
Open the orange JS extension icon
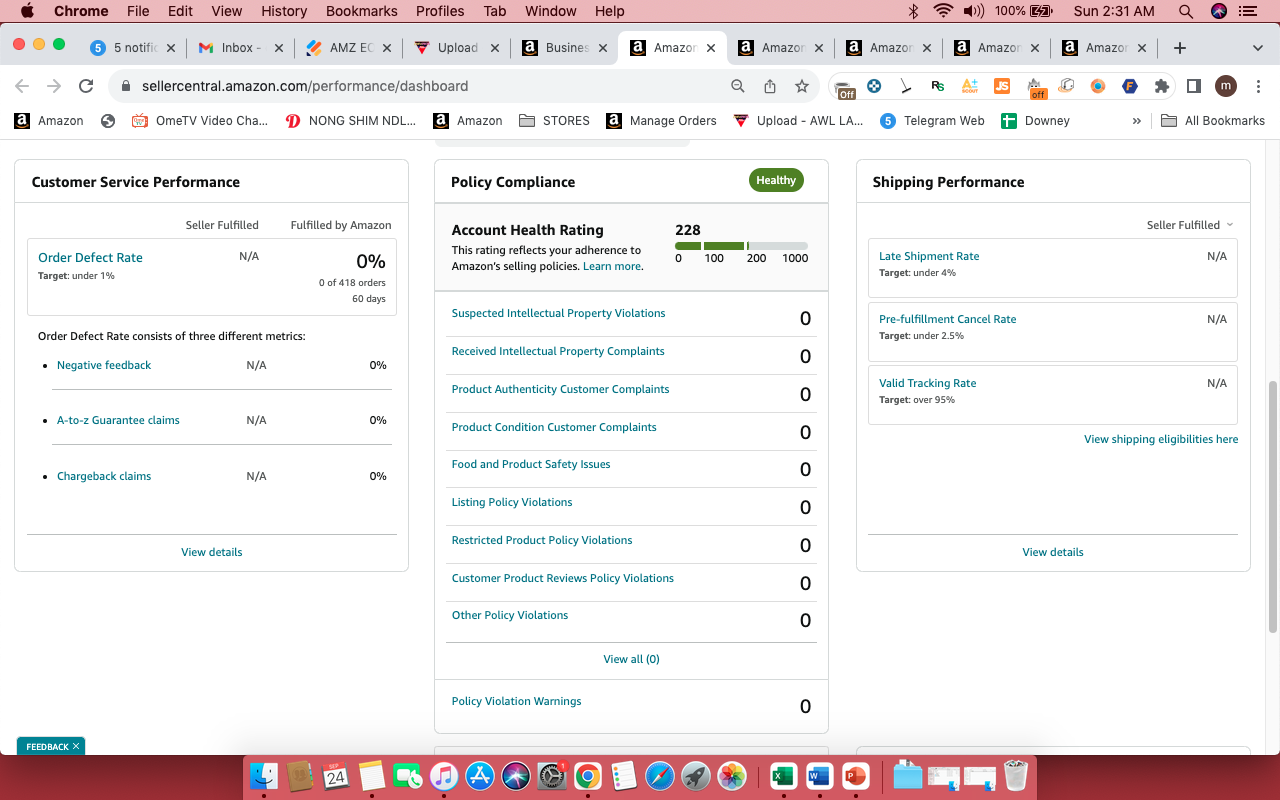coord(1002,86)
